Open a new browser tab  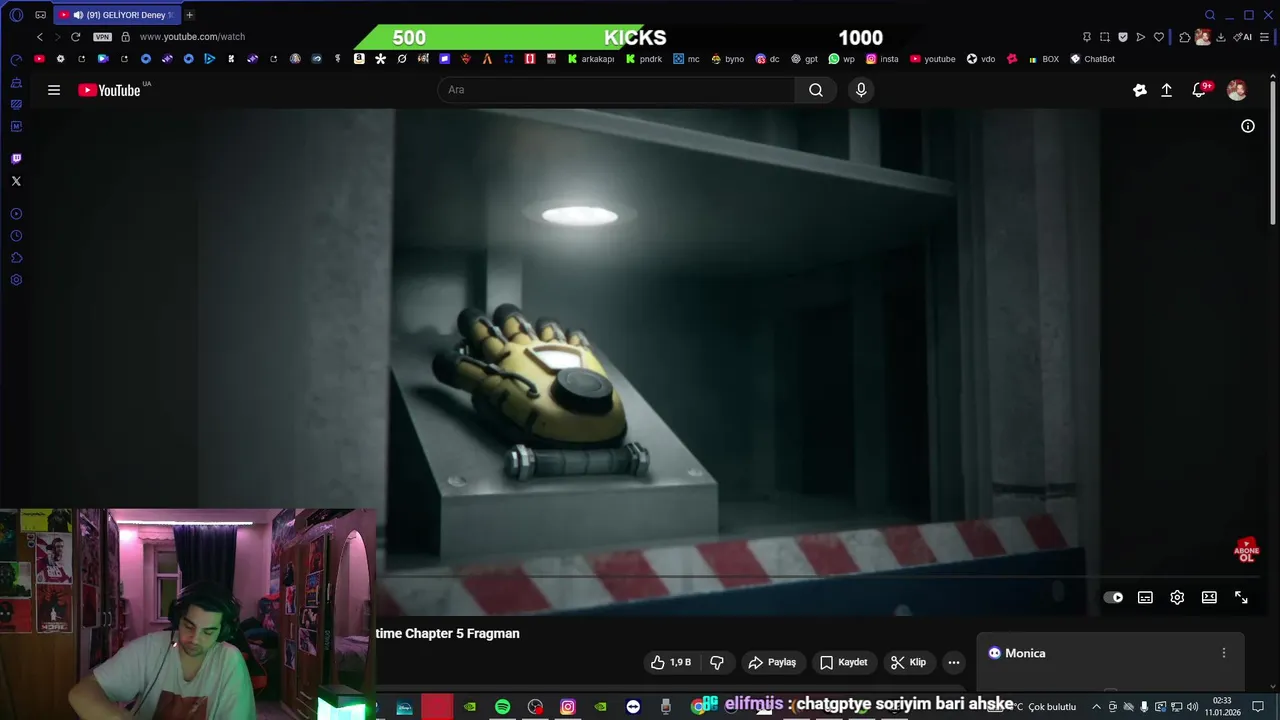tap(189, 15)
